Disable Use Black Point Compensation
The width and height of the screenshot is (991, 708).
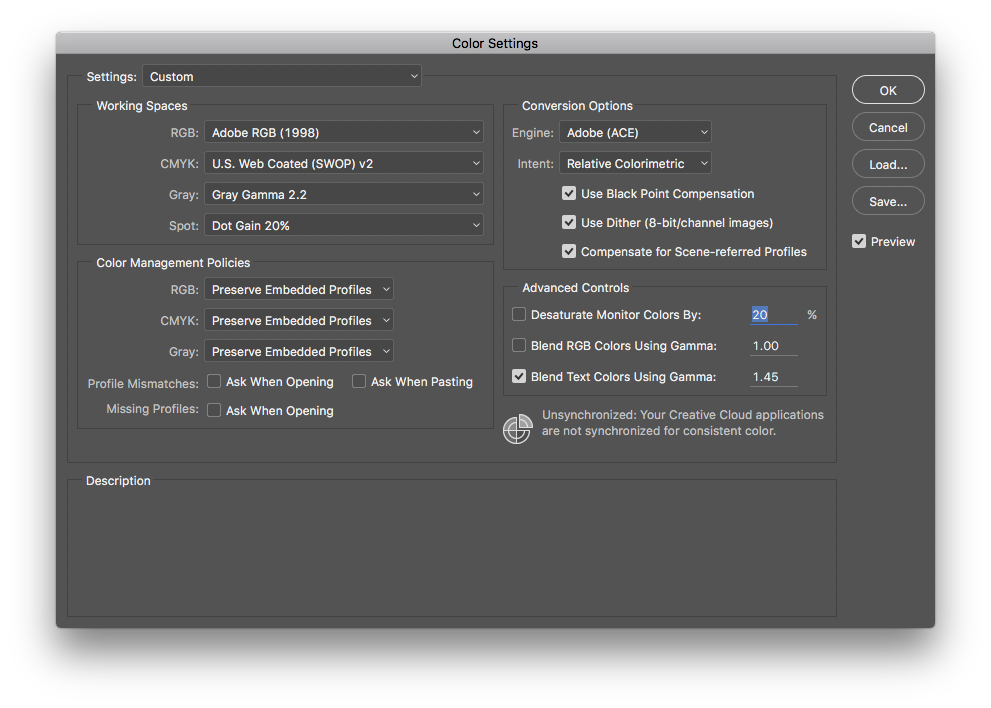point(569,194)
